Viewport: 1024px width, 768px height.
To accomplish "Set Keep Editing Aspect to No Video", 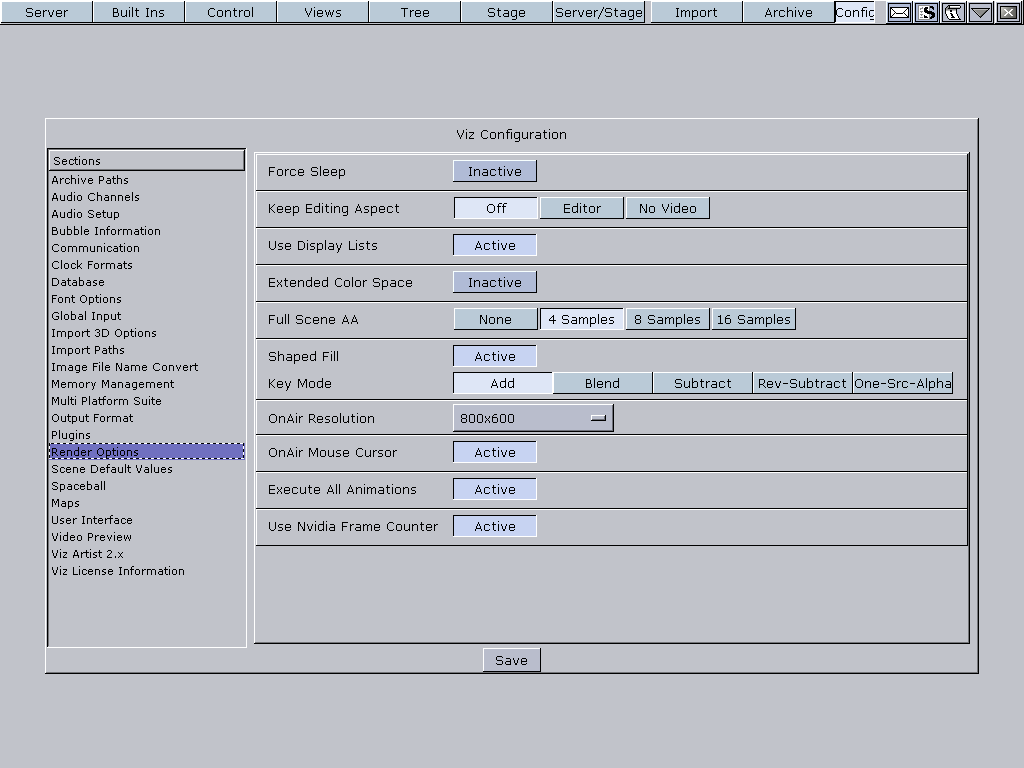I will click(x=667, y=208).
